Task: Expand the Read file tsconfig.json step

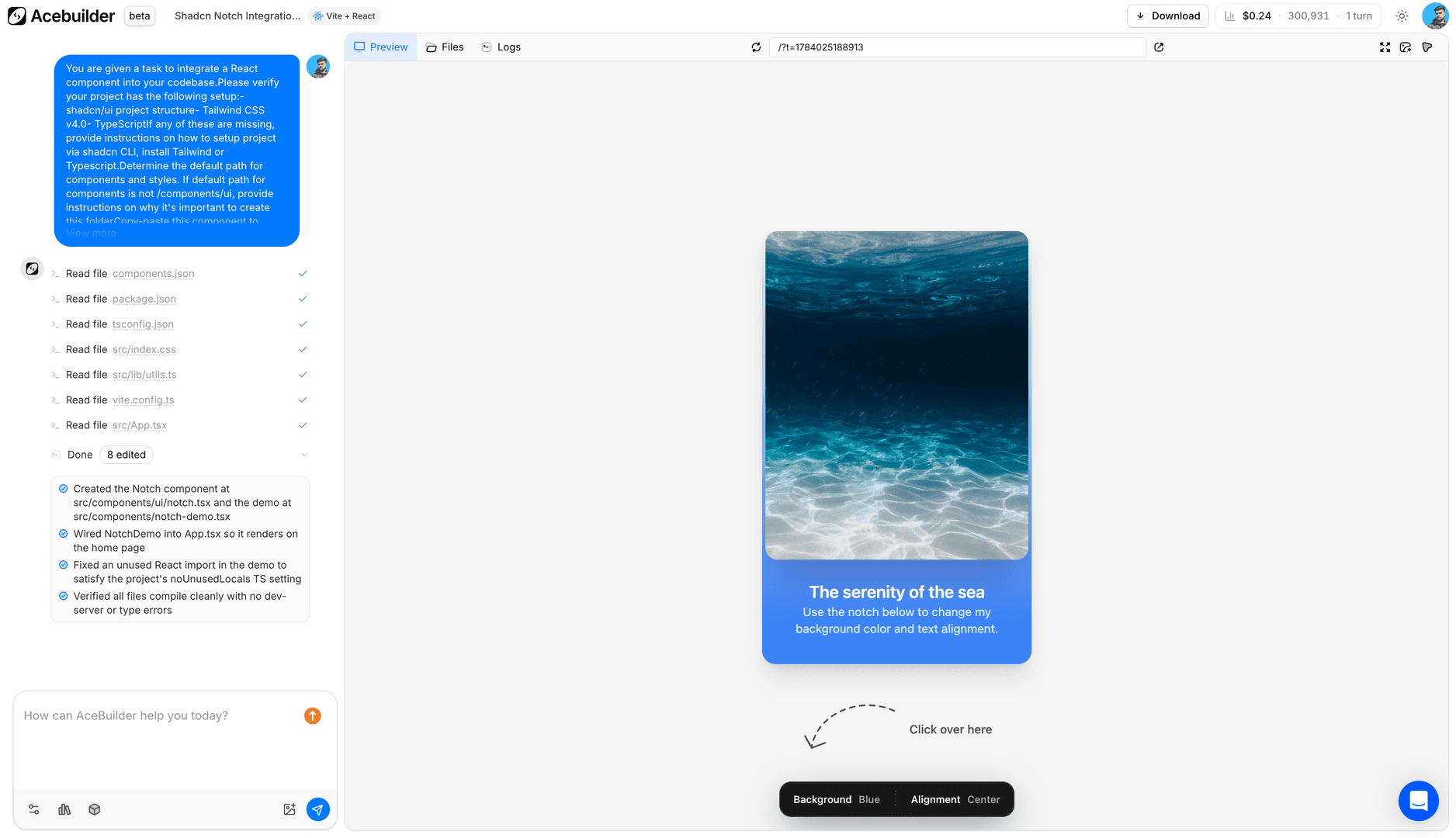Action: coord(179,324)
